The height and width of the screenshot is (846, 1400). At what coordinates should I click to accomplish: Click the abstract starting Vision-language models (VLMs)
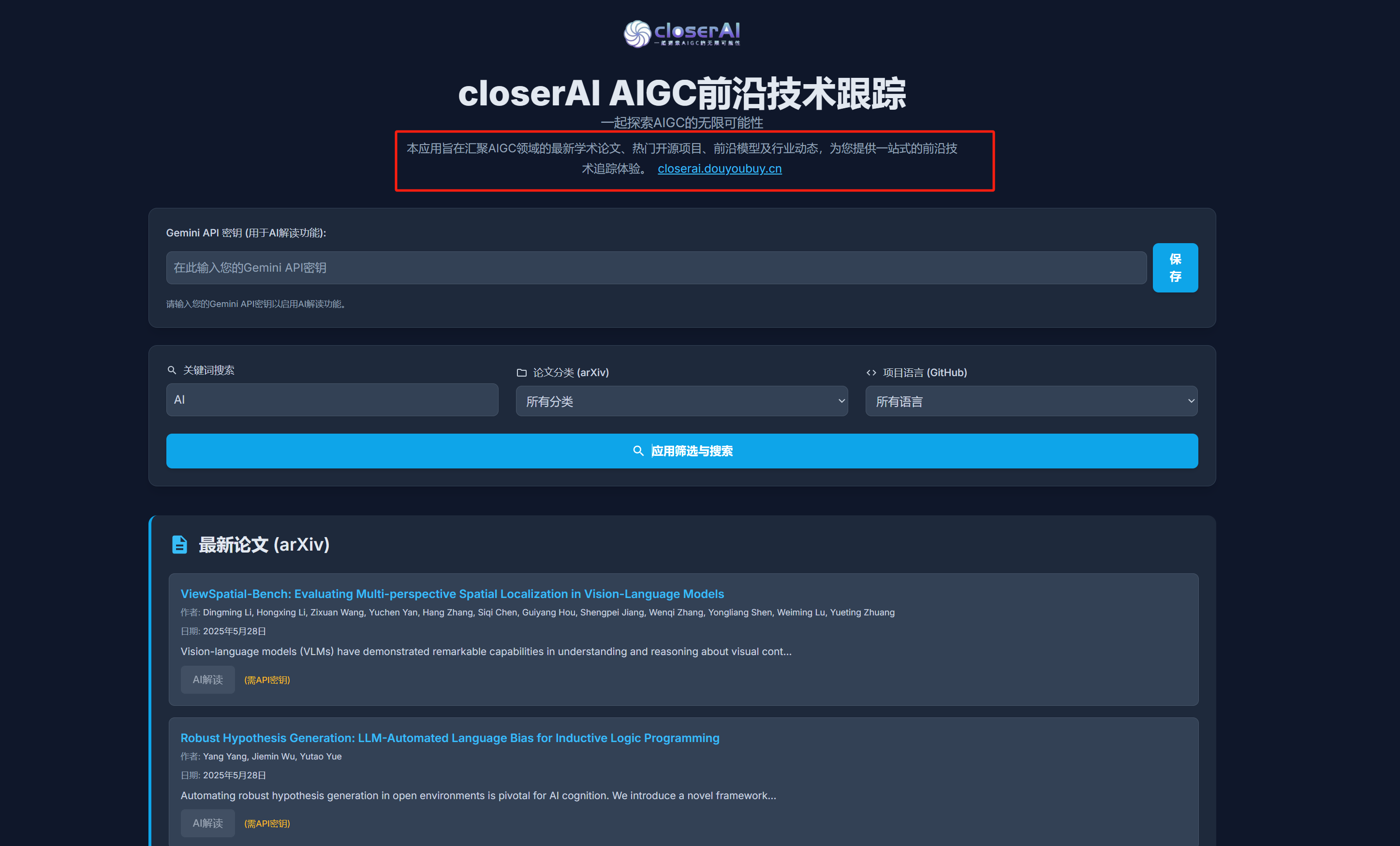click(x=486, y=652)
